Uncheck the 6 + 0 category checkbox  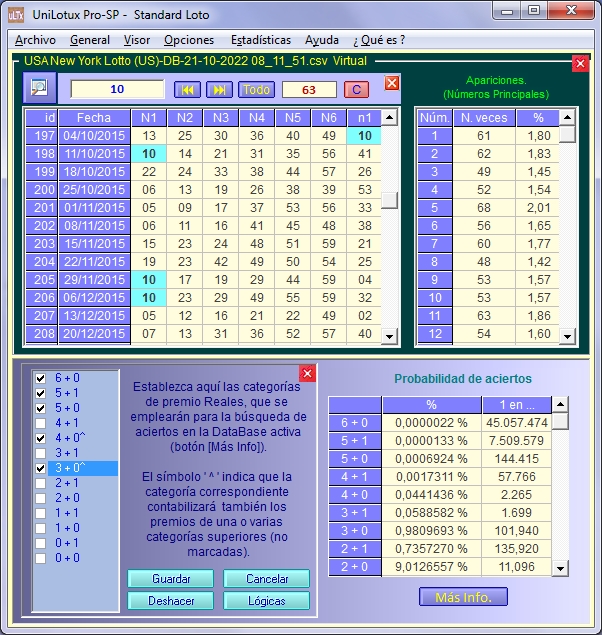pyautogui.click(x=41, y=379)
